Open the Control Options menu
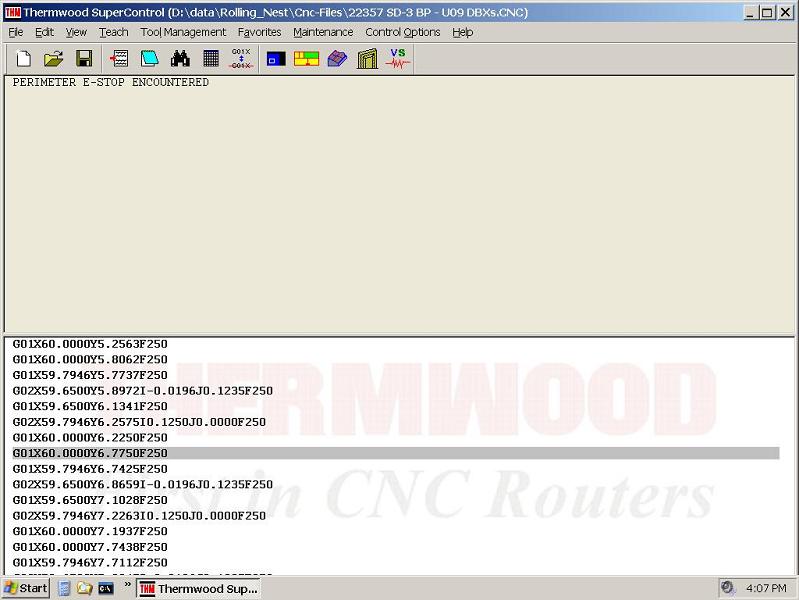The width and height of the screenshot is (799, 600). pos(403,32)
